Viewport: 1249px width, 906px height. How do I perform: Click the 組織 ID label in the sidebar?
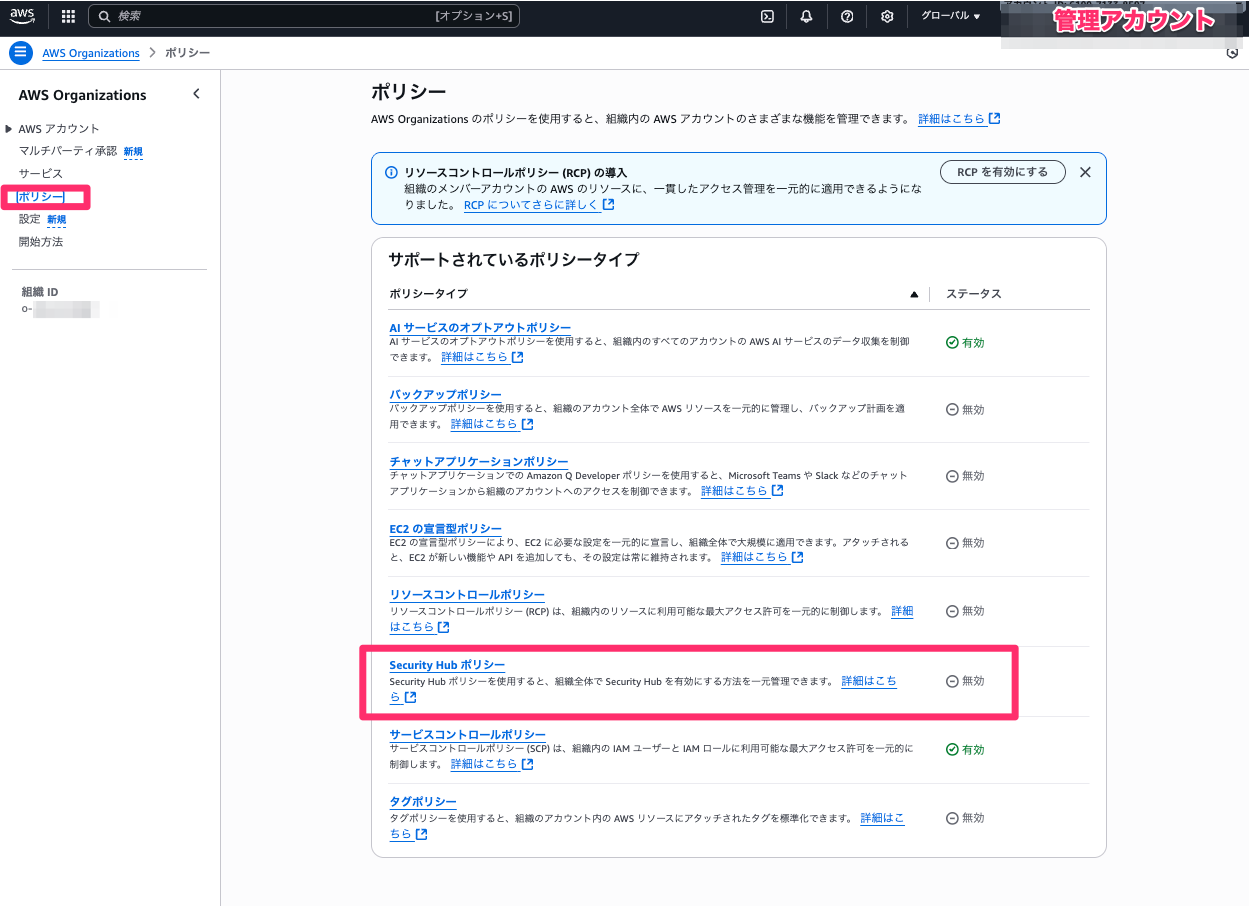(x=40, y=292)
